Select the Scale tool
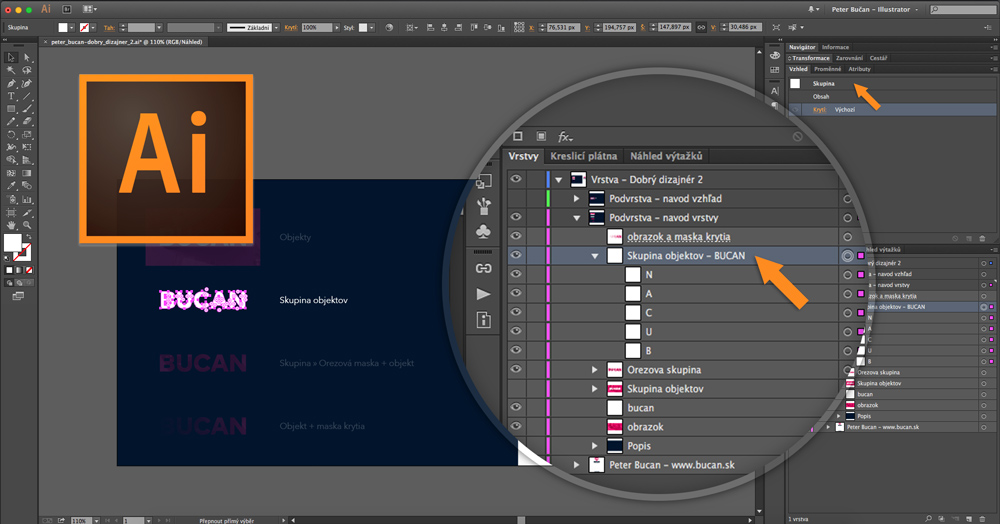The image size is (1000, 524). click(x=27, y=135)
